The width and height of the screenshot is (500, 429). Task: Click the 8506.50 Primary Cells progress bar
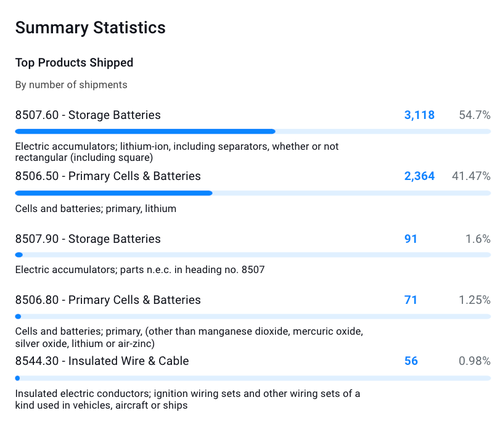click(x=253, y=193)
